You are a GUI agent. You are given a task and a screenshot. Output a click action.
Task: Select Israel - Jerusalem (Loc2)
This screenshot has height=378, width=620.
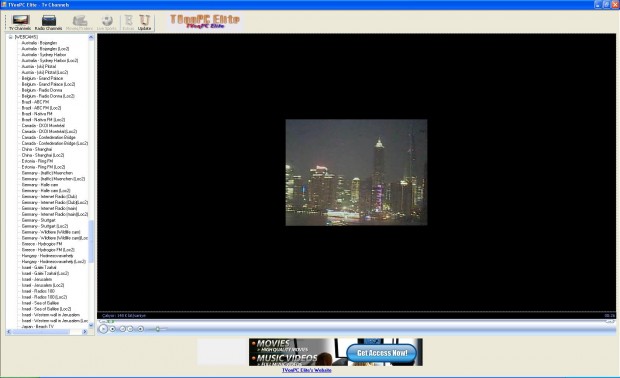43,285
